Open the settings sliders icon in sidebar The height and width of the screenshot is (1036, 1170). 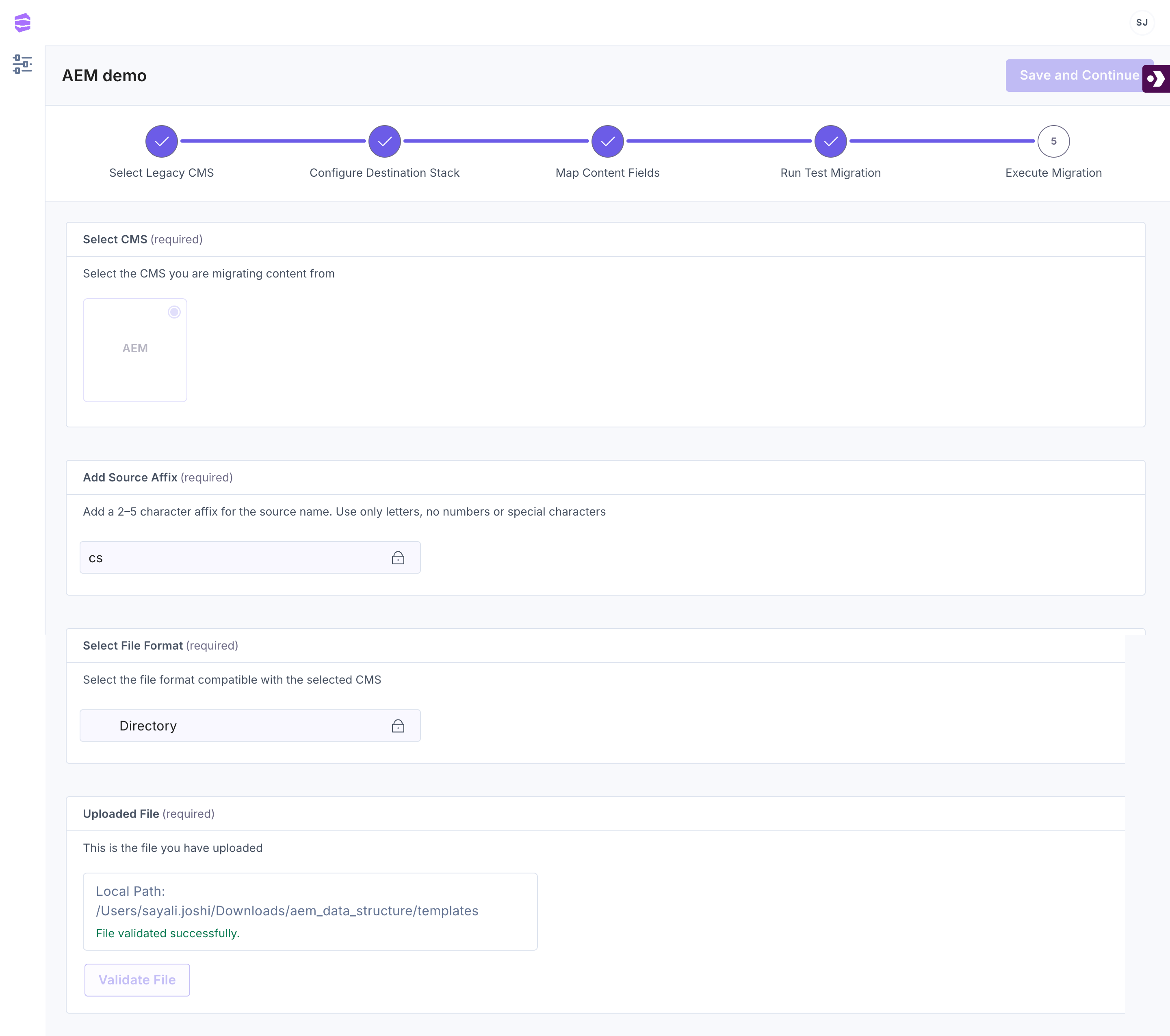[22, 64]
